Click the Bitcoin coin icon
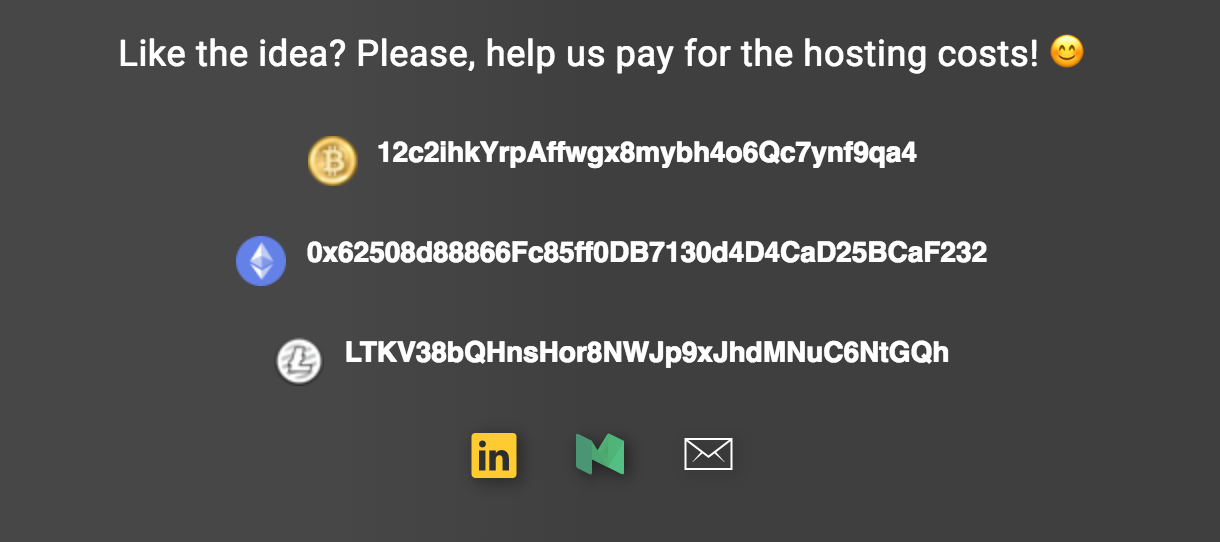The width and height of the screenshot is (1220, 542). (332, 160)
